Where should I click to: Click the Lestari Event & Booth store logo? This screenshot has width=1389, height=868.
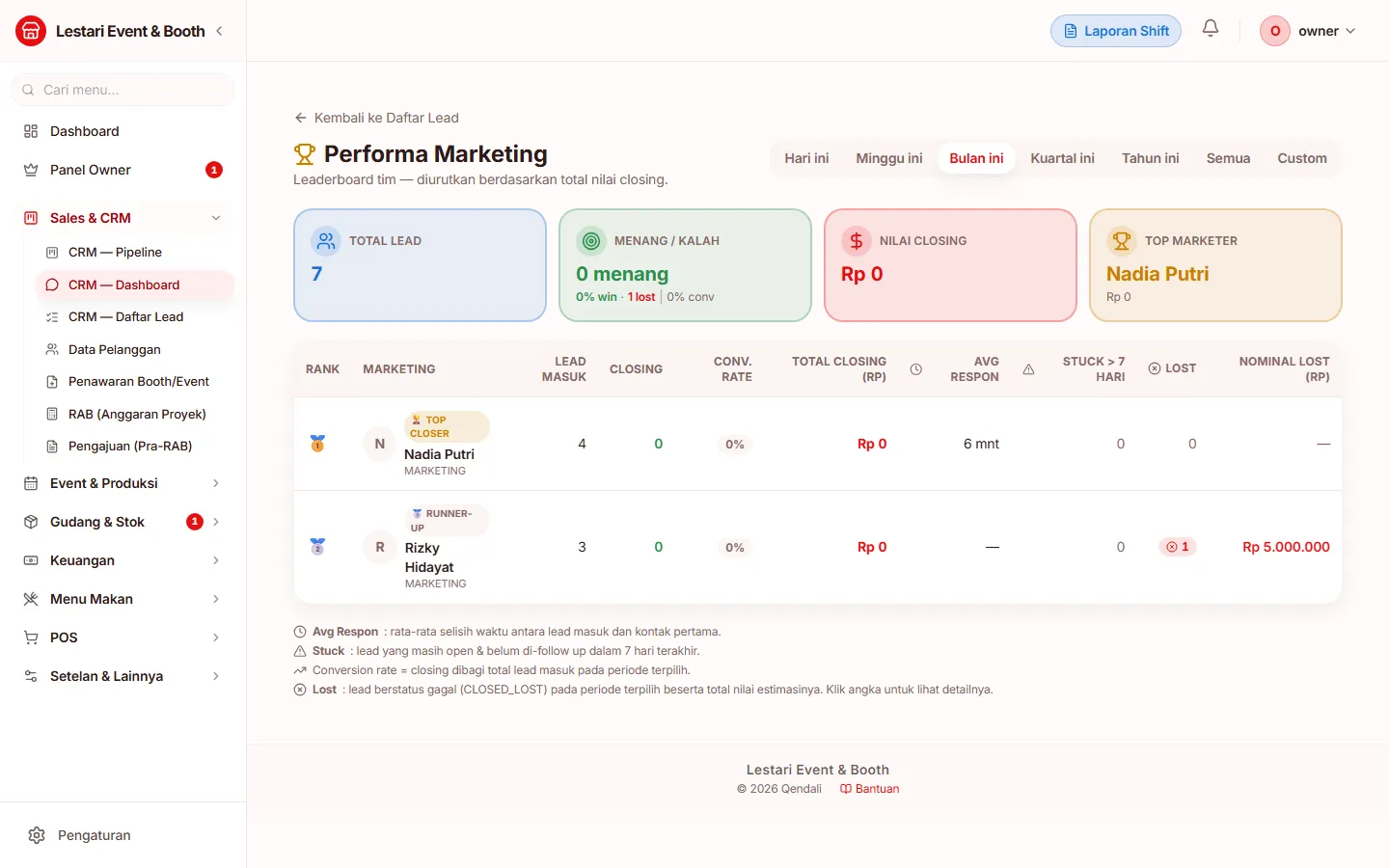point(31,31)
